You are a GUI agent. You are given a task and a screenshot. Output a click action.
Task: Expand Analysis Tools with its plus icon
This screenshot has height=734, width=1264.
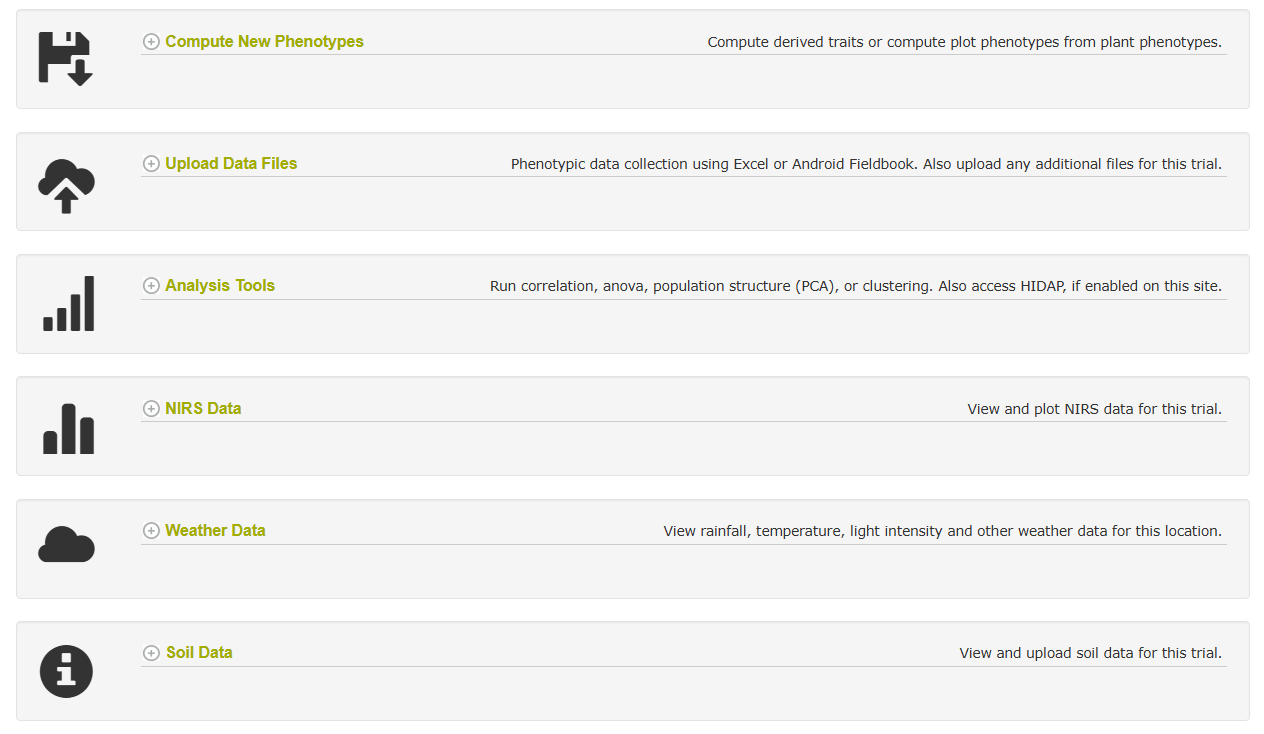click(151, 286)
